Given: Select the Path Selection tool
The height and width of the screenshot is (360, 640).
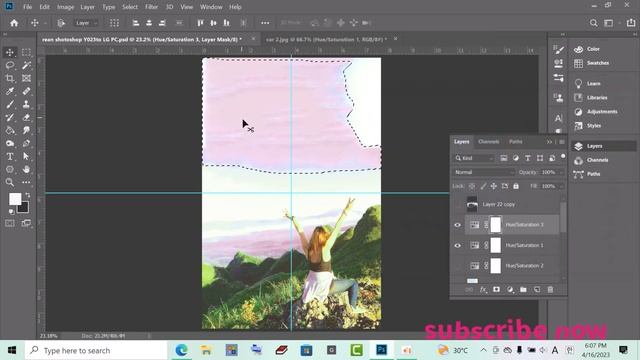Looking at the screenshot, I should click(x=26, y=156).
